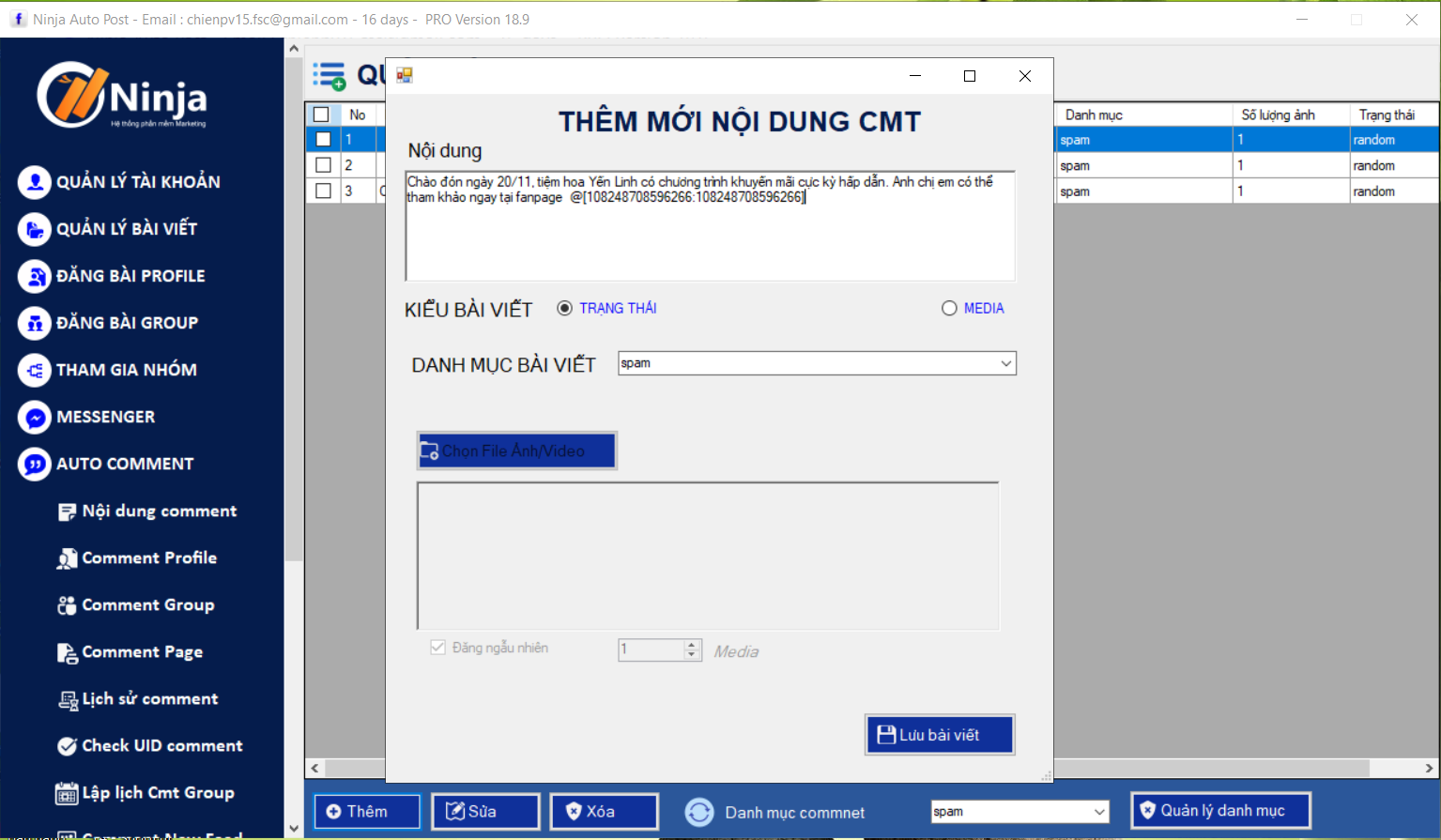Click the sidebar vertical scrollbar down arrow

pyautogui.click(x=294, y=829)
